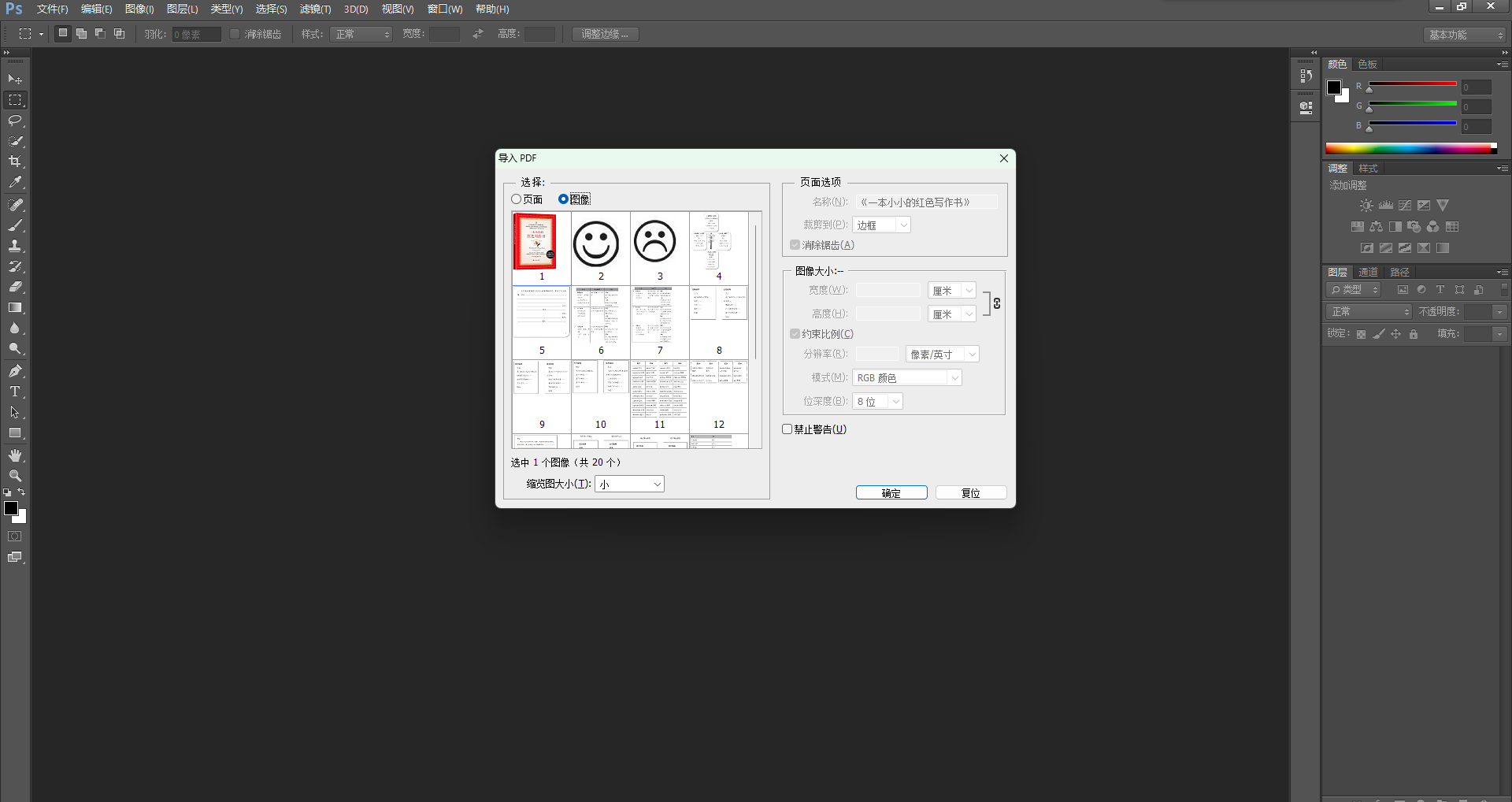Click the red R color slider
This screenshot has height=802, width=1512.
click(x=1413, y=84)
